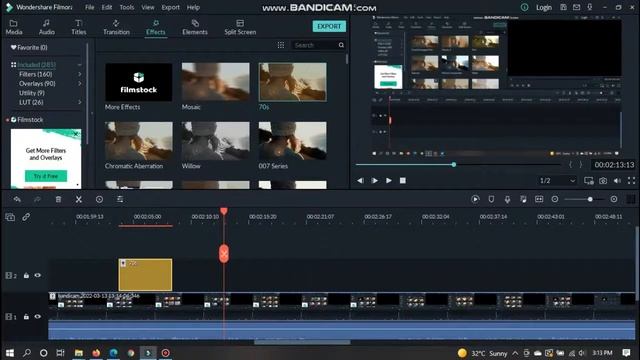
Task: Toggle lock on track 2
Action: click(x=26, y=276)
